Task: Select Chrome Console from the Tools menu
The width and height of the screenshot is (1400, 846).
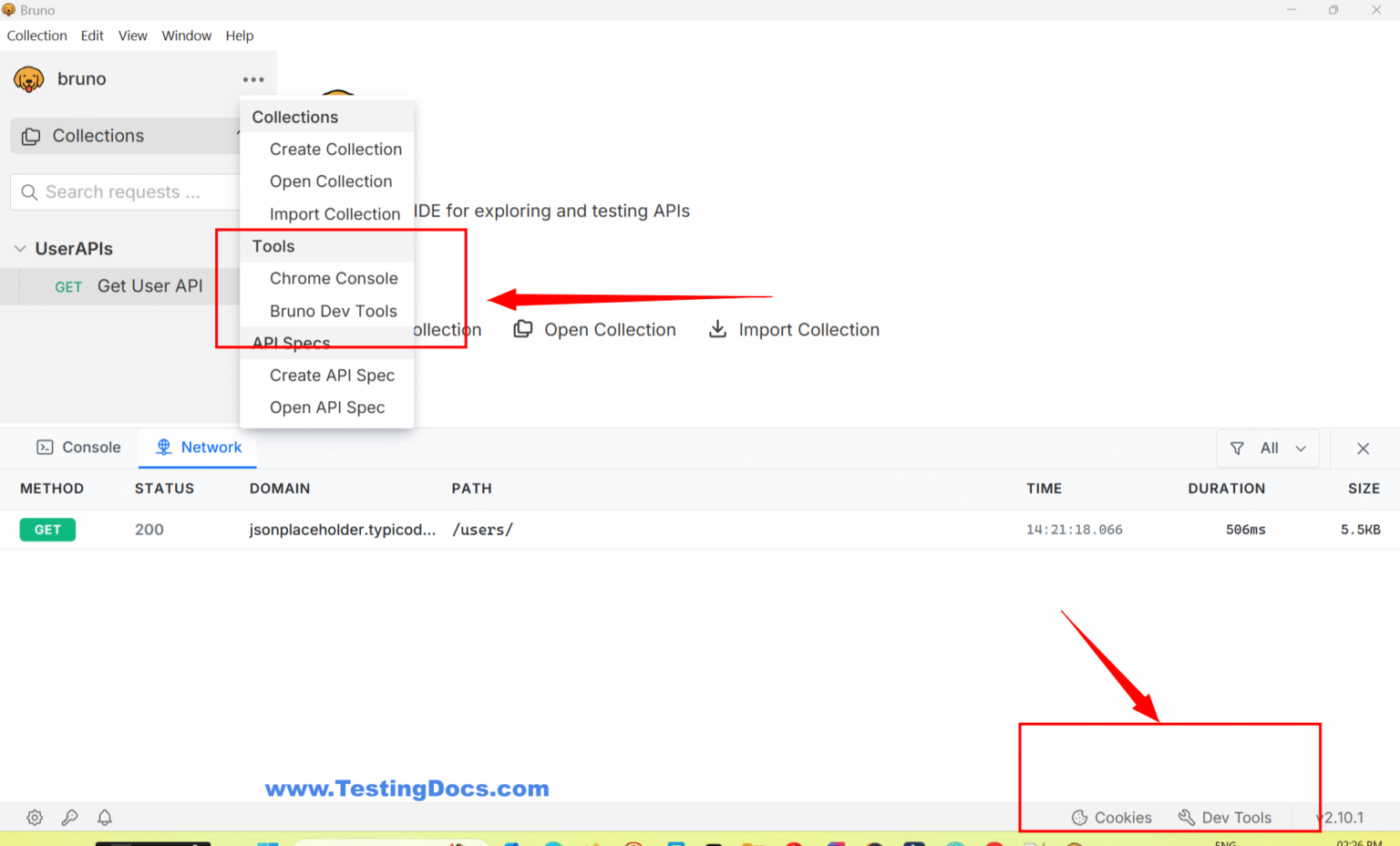Action: [x=334, y=278]
